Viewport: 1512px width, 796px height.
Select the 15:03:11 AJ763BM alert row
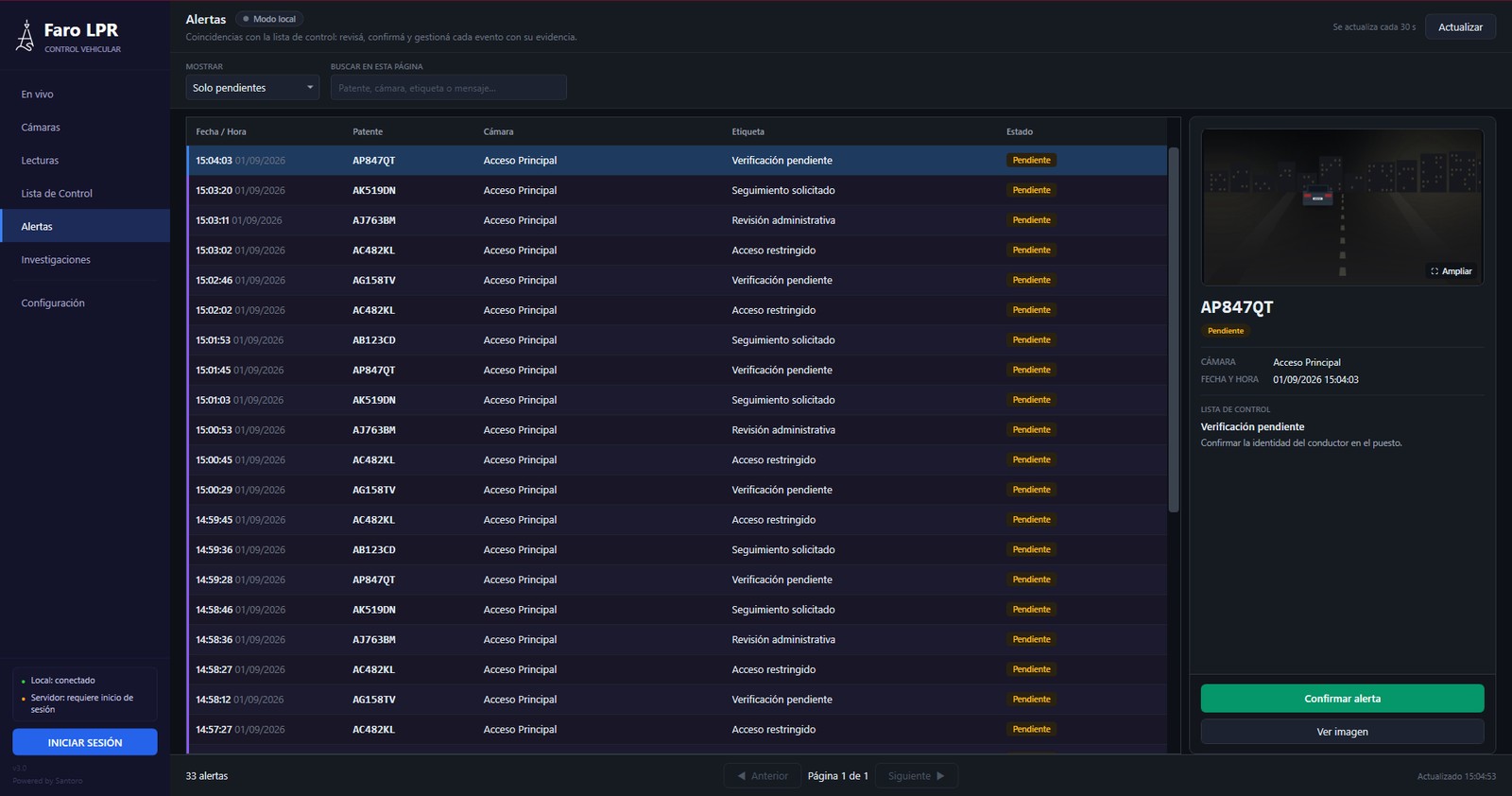click(677, 220)
